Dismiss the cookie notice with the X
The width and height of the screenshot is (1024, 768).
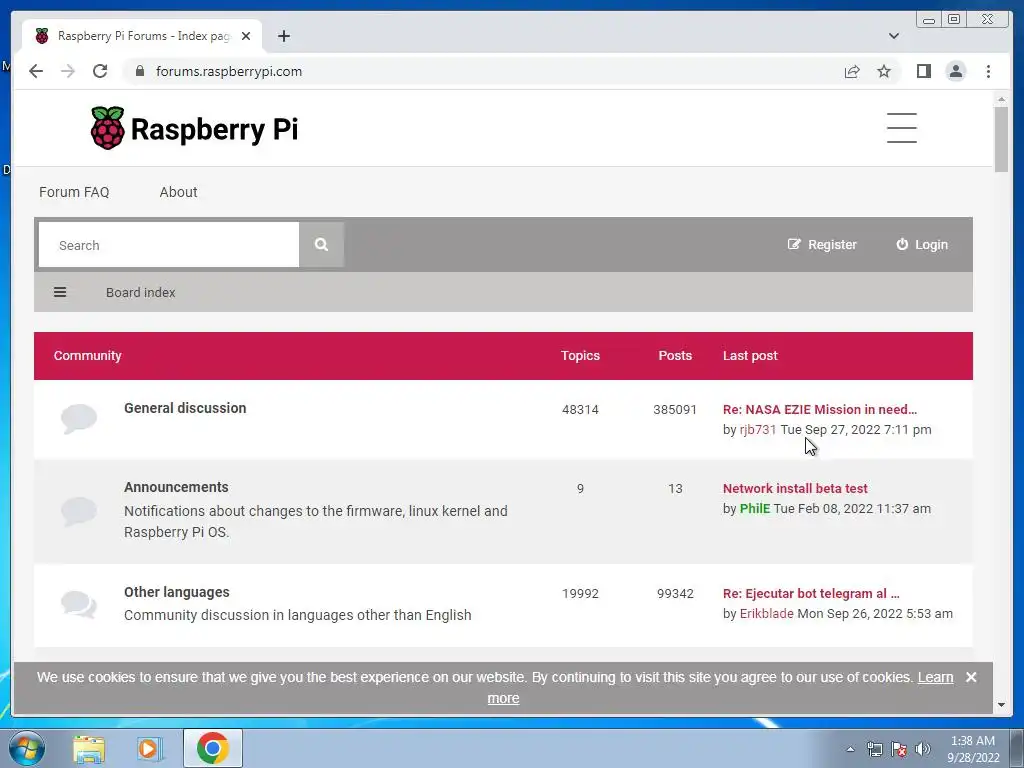971,677
